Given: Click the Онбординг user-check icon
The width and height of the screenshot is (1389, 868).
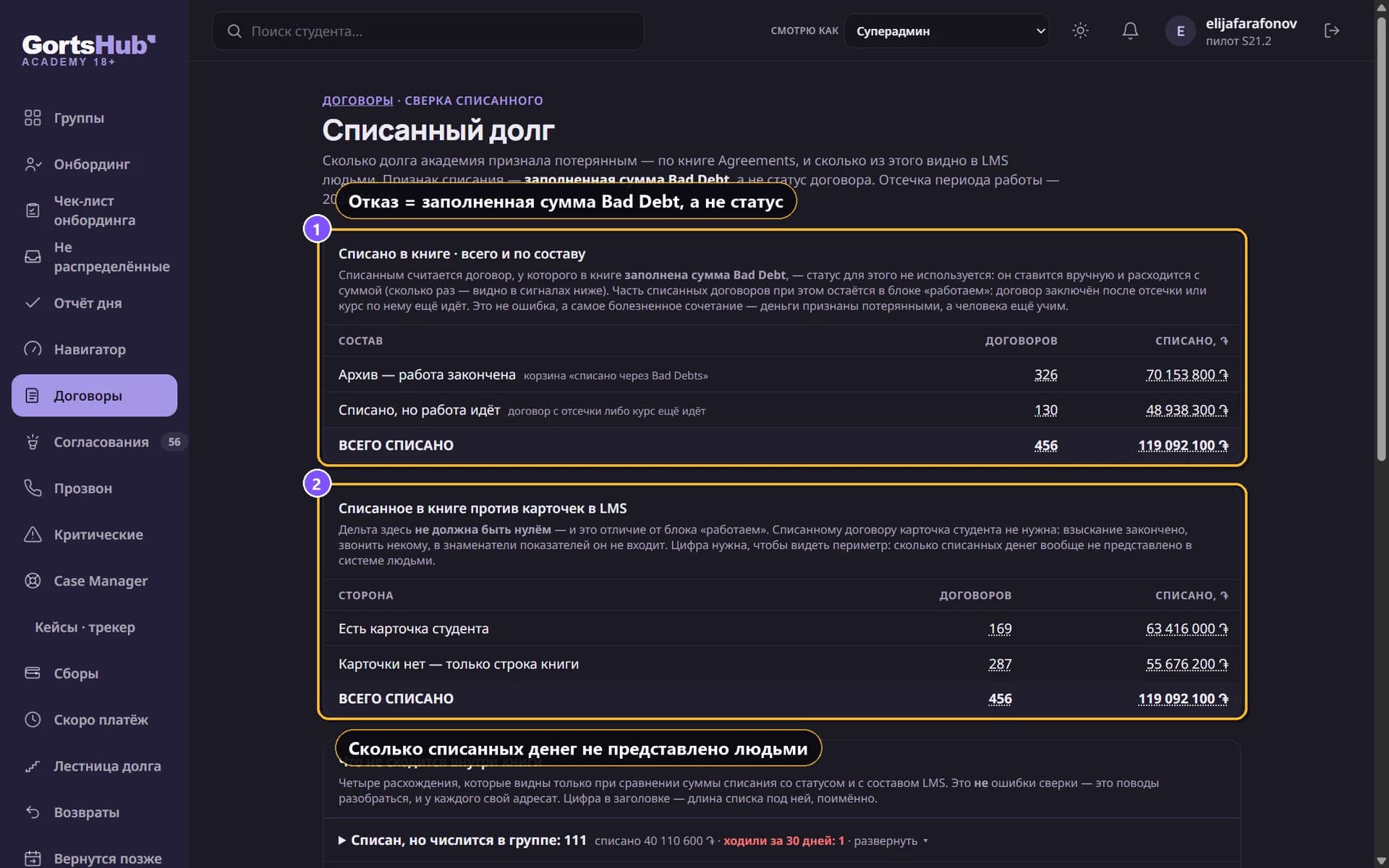Looking at the screenshot, I should point(33,164).
